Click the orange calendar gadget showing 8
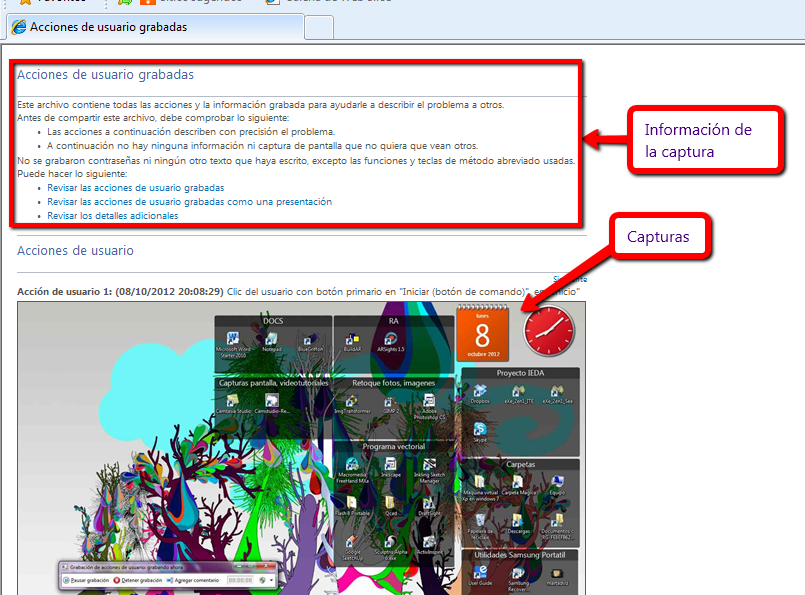 (483, 333)
